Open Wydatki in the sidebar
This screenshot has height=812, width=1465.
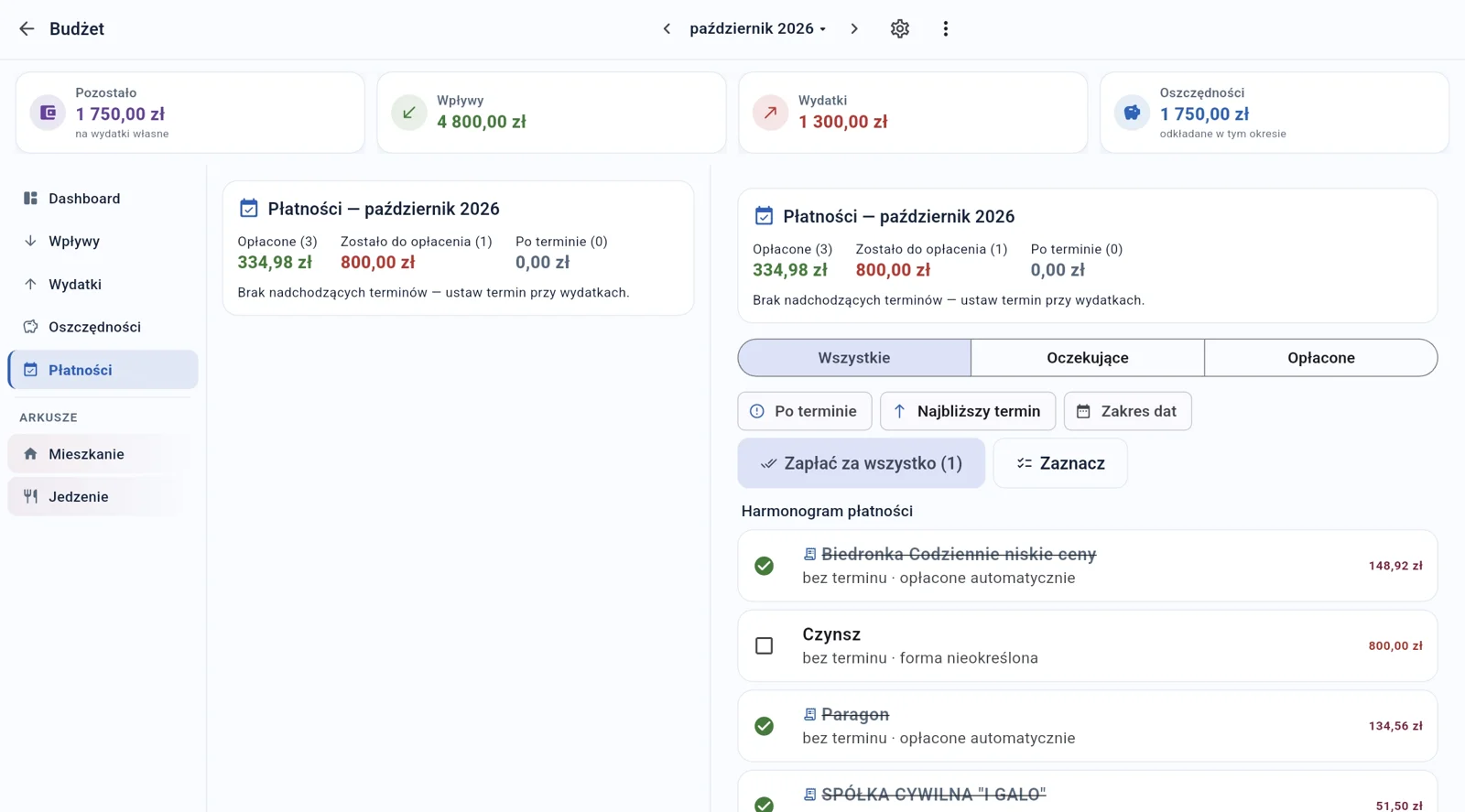tap(103, 285)
